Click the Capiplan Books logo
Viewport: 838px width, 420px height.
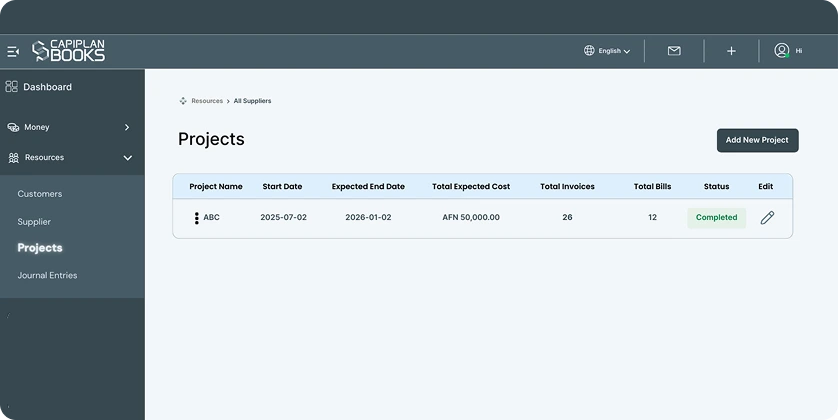pos(68,51)
